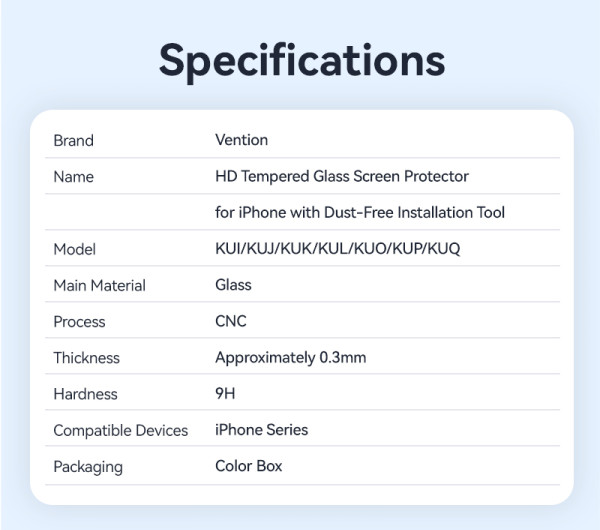This screenshot has width=600, height=530.
Task: Click the Brand label
Action: click(73, 141)
